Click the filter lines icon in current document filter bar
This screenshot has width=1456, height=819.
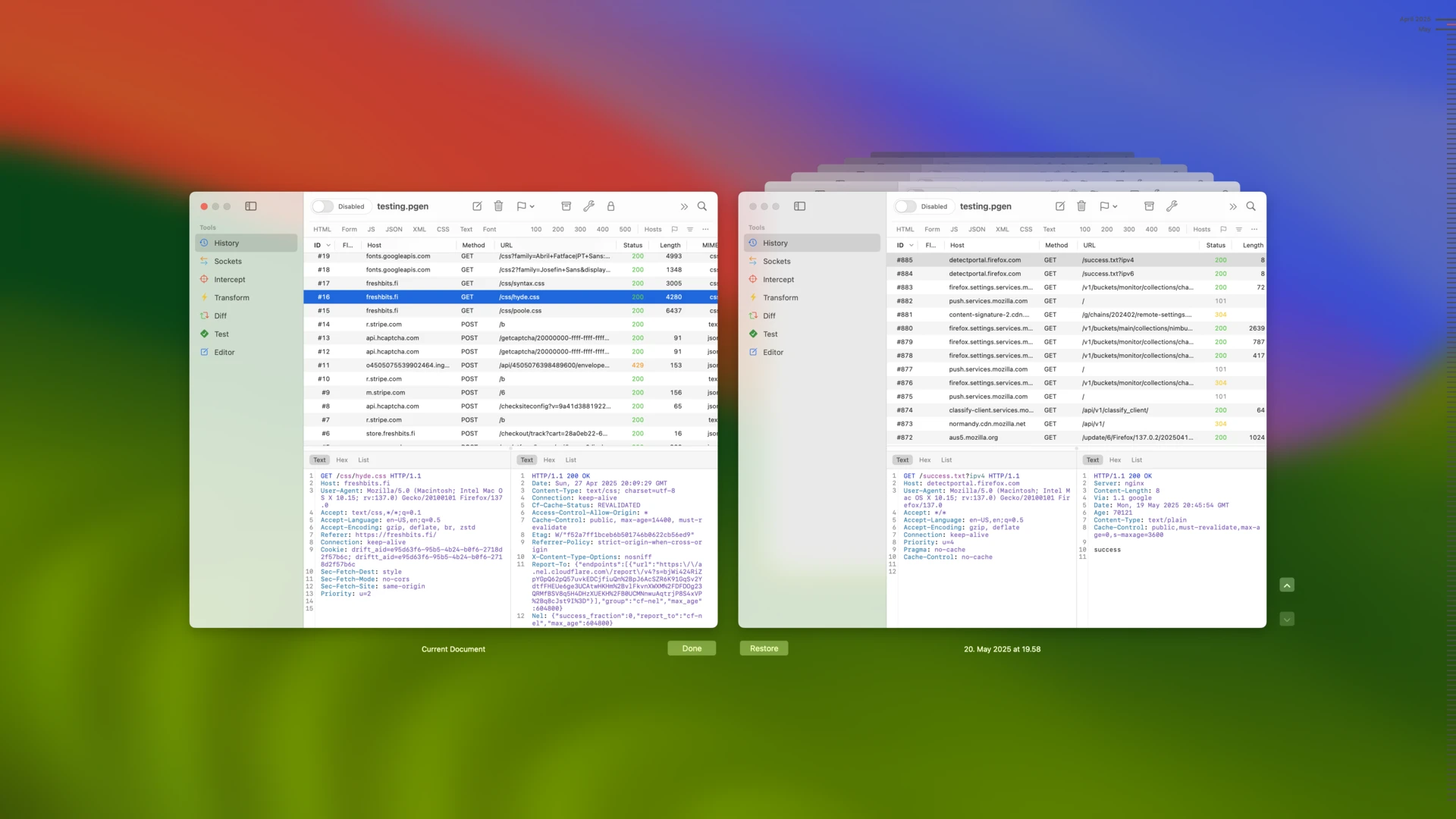pyautogui.click(x=690, y=229)
